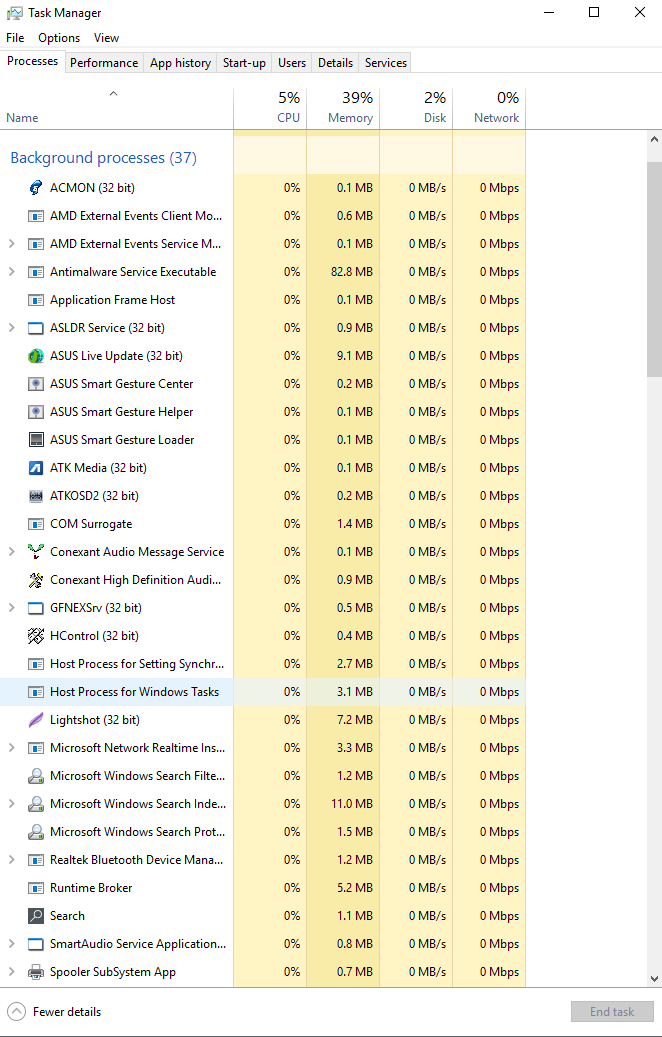This screenshot has width=662, height=1037.
Task: Click the Task Manager title bar icon
Action: point(14,13)
